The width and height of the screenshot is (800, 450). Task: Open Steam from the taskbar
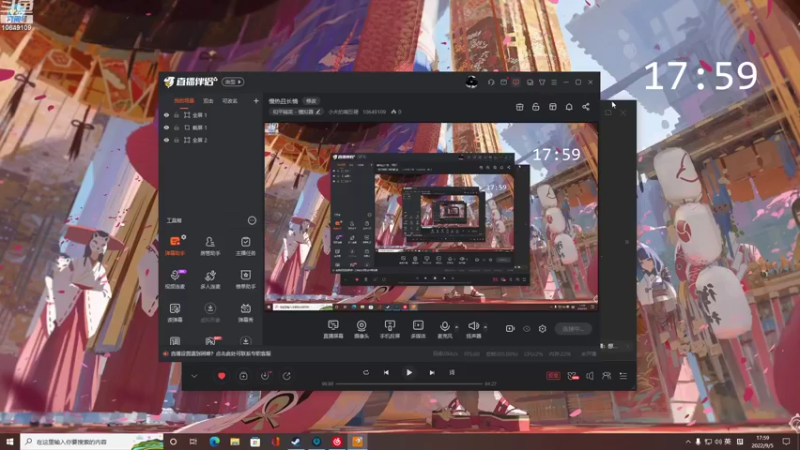click(296, 442)
